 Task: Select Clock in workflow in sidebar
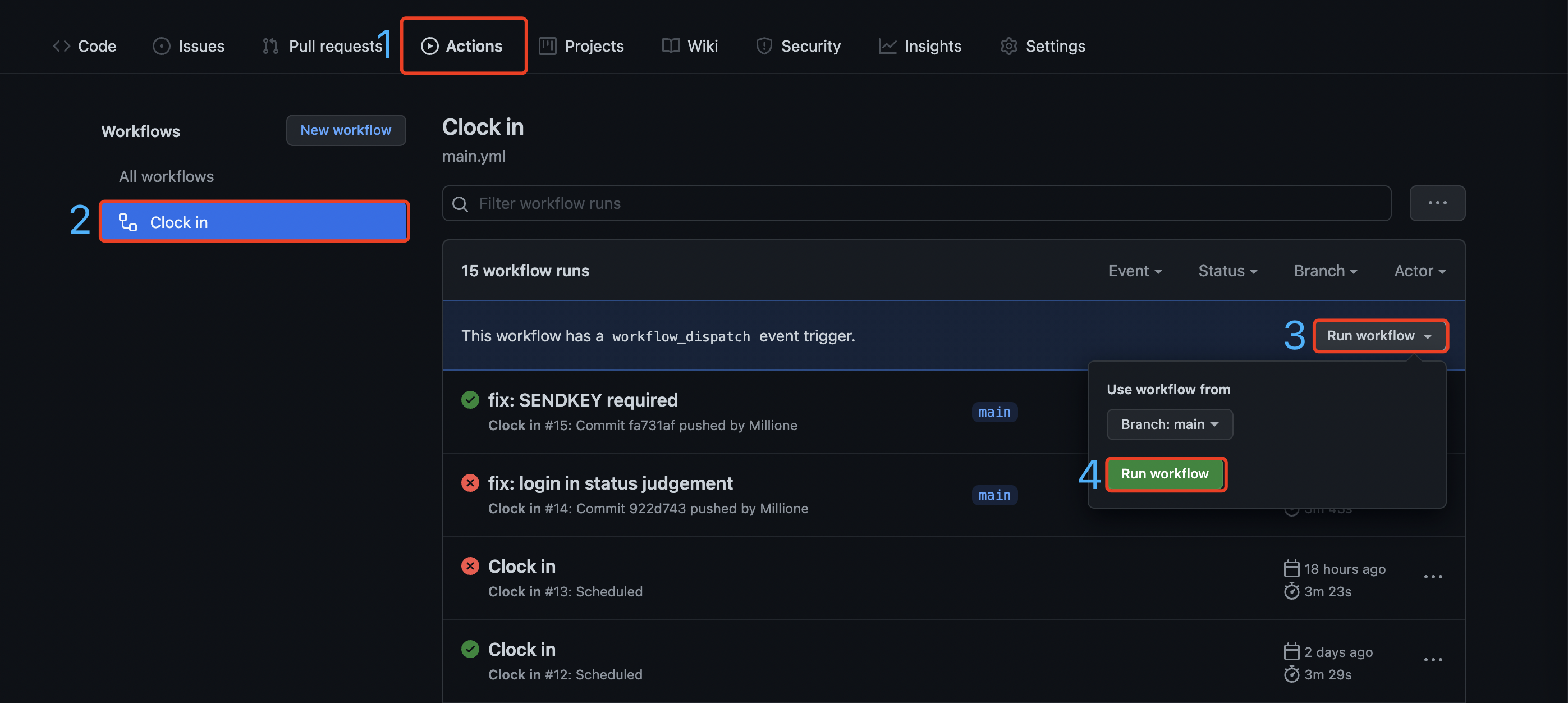click(254, 222)
